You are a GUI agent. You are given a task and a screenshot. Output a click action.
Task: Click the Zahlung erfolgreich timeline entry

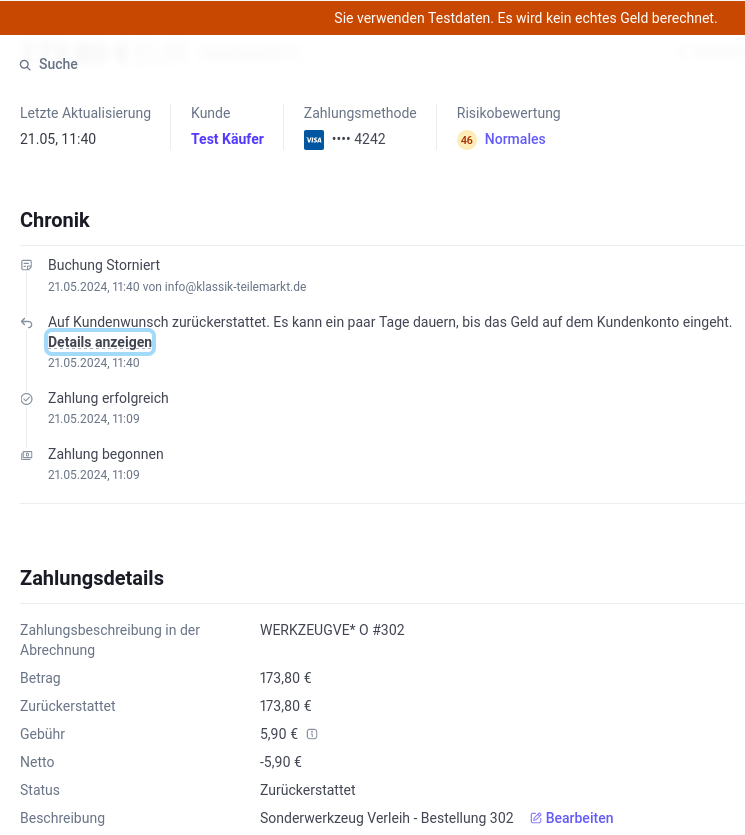coord(108,398)
